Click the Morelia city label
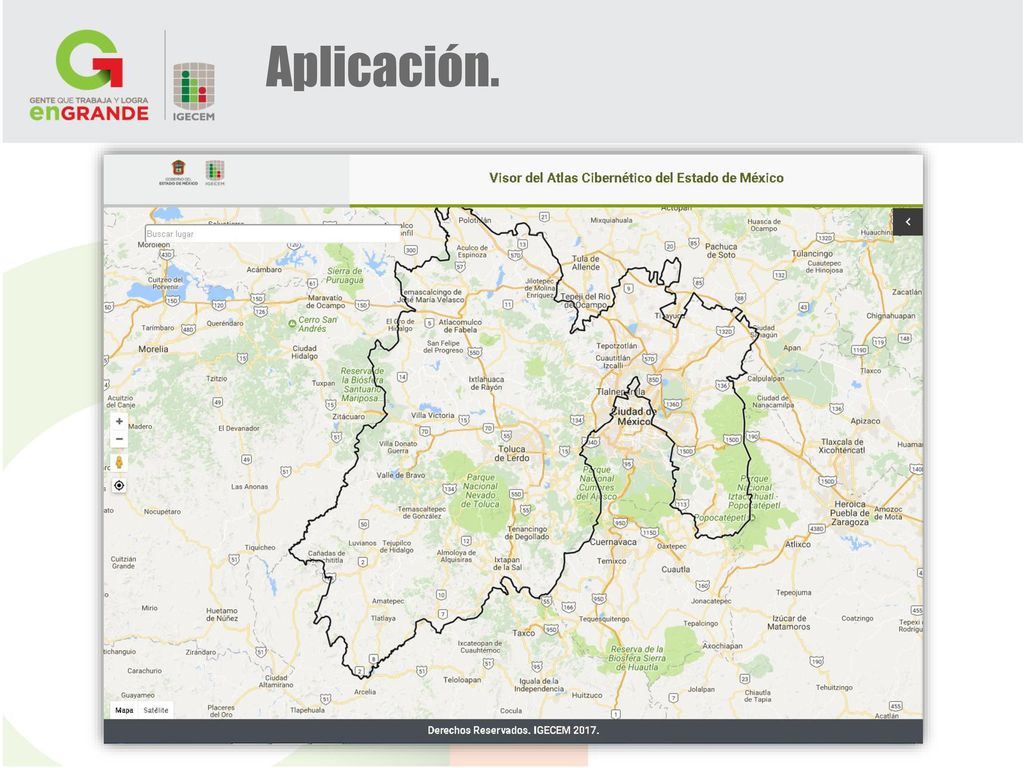Image resolution: width=1024 pixels, height=768 pixels. (153, 349)
